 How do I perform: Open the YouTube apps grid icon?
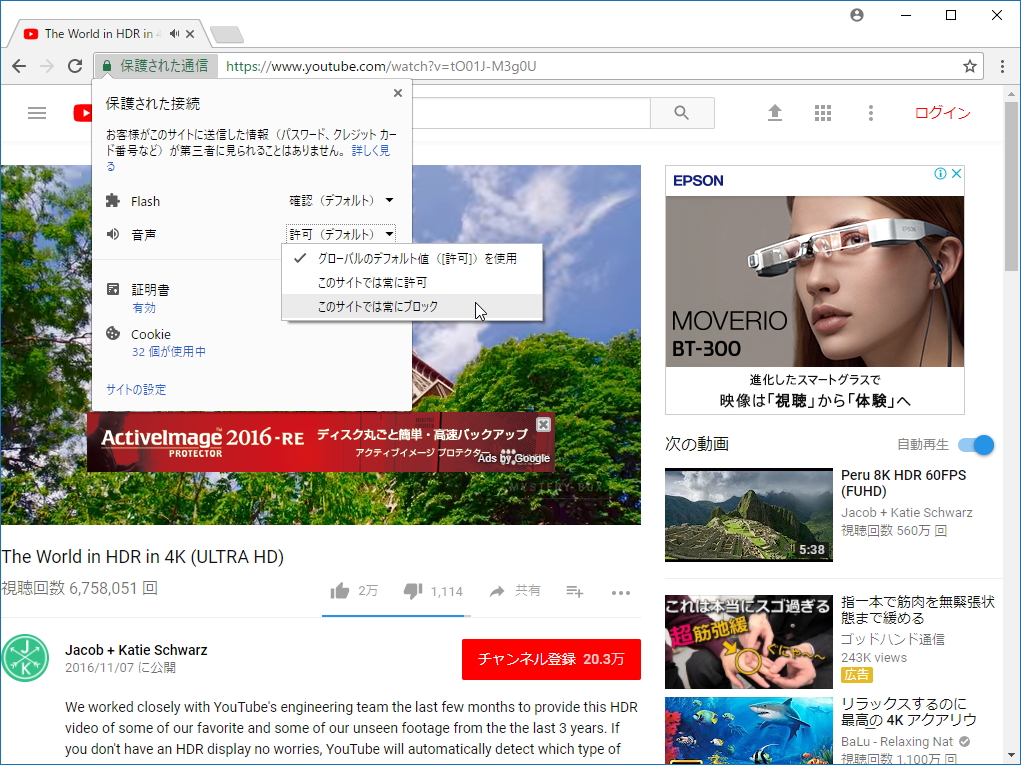coord(822,113)
